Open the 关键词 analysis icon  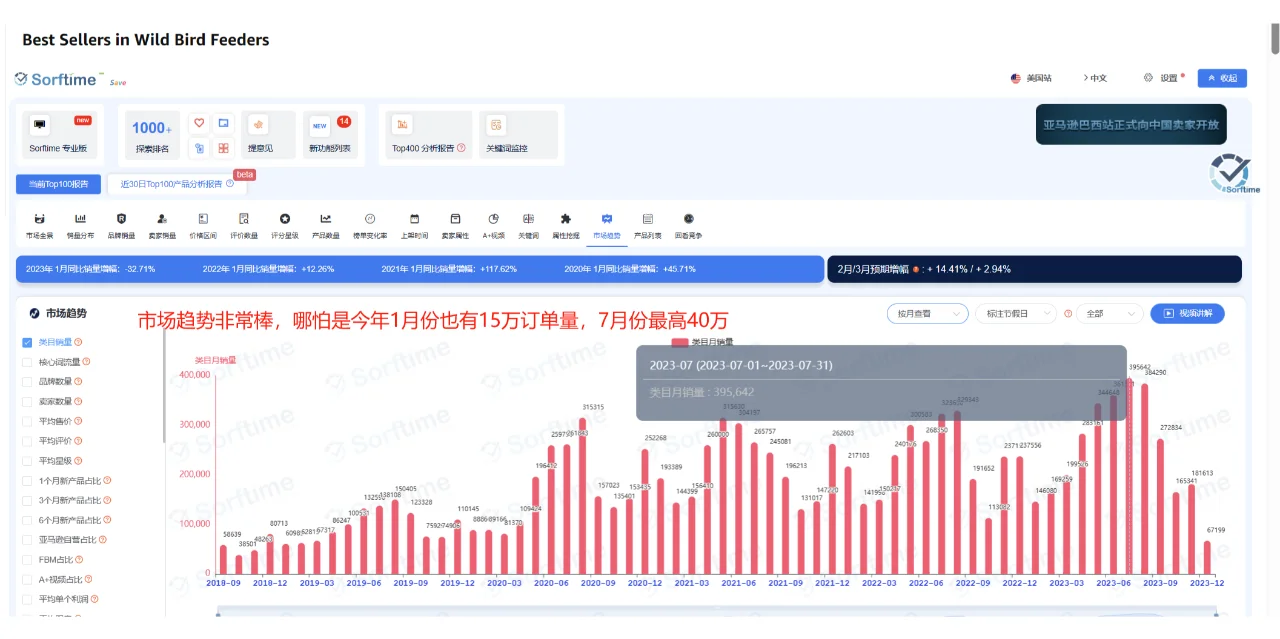click(x=528, y=220)
